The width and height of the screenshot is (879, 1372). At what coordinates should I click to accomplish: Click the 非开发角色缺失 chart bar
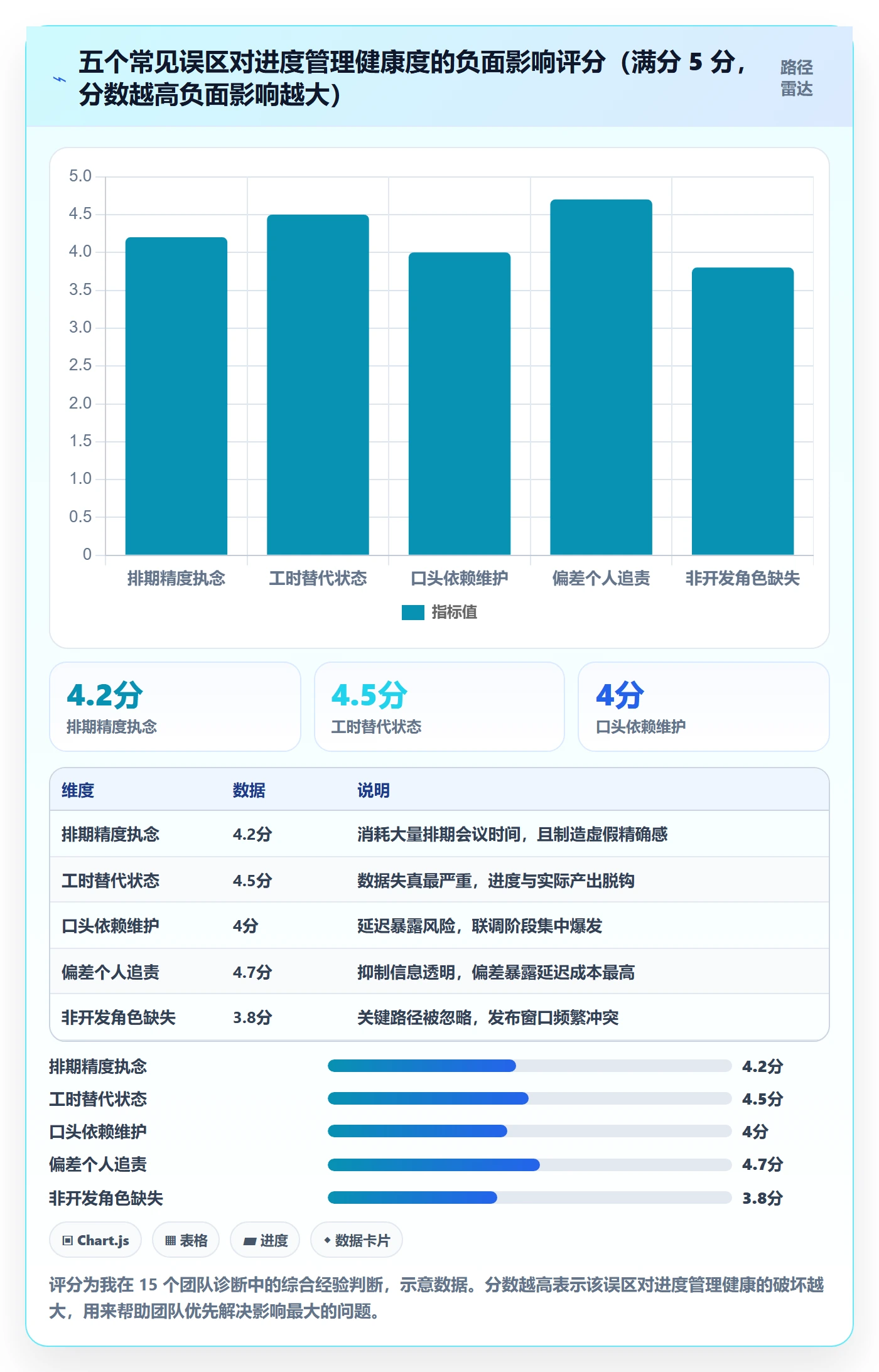(x=743, y=411)
